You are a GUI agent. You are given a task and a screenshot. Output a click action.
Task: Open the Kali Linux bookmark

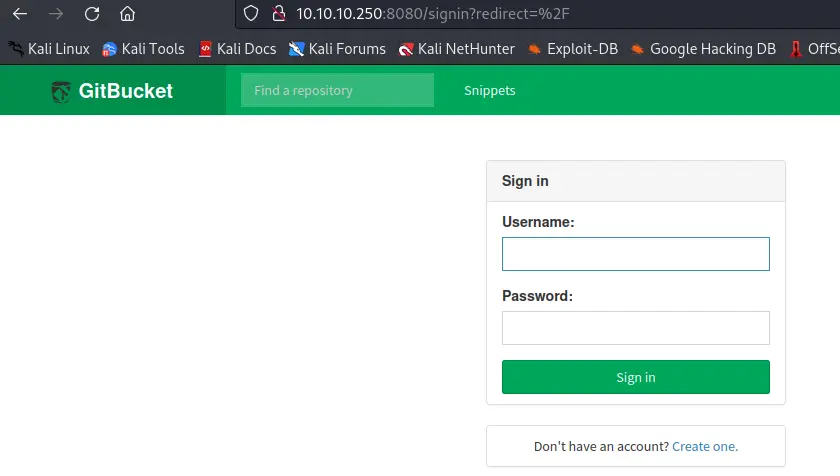pyautogui.click(x=48, y=49)
